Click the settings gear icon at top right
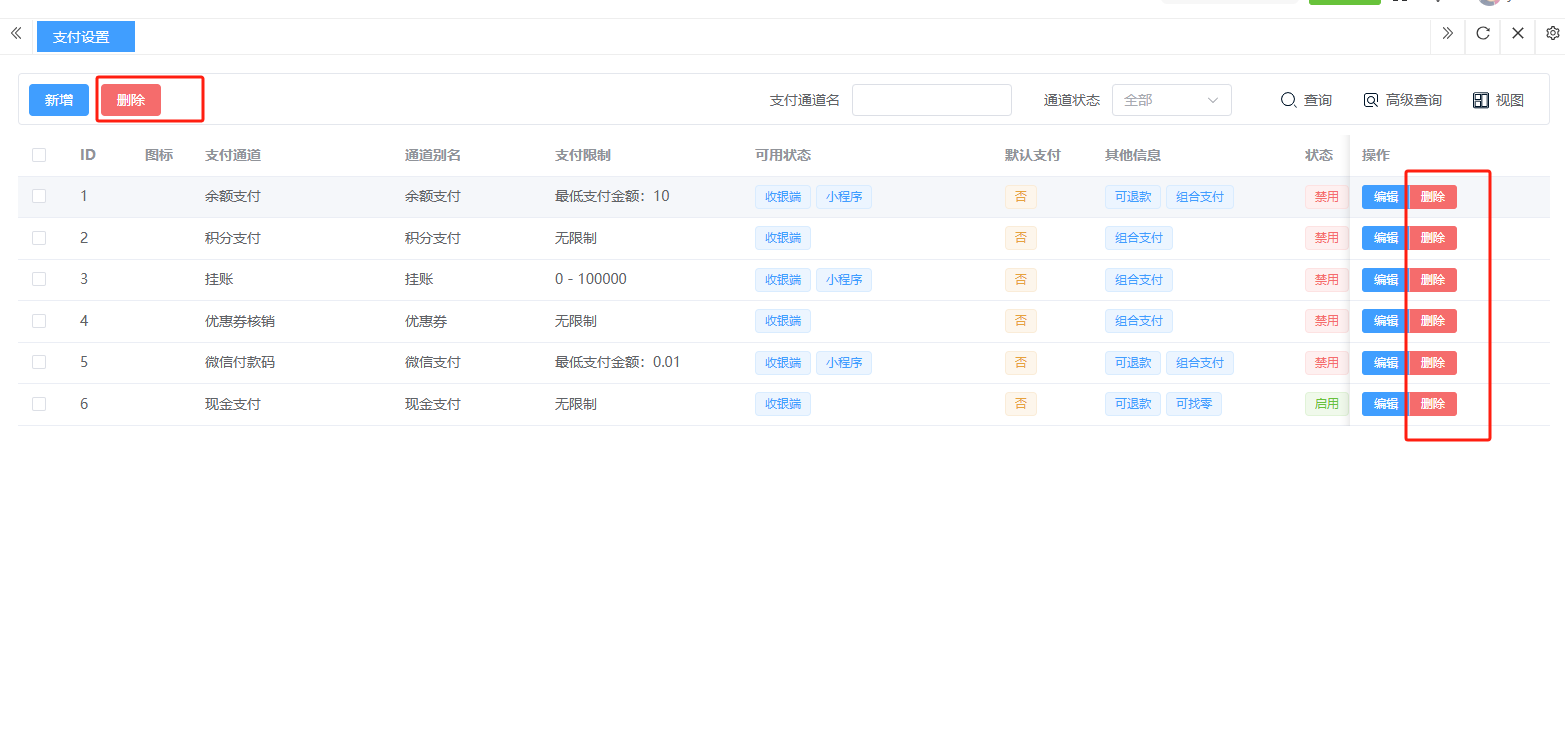 coord(1552,34)
